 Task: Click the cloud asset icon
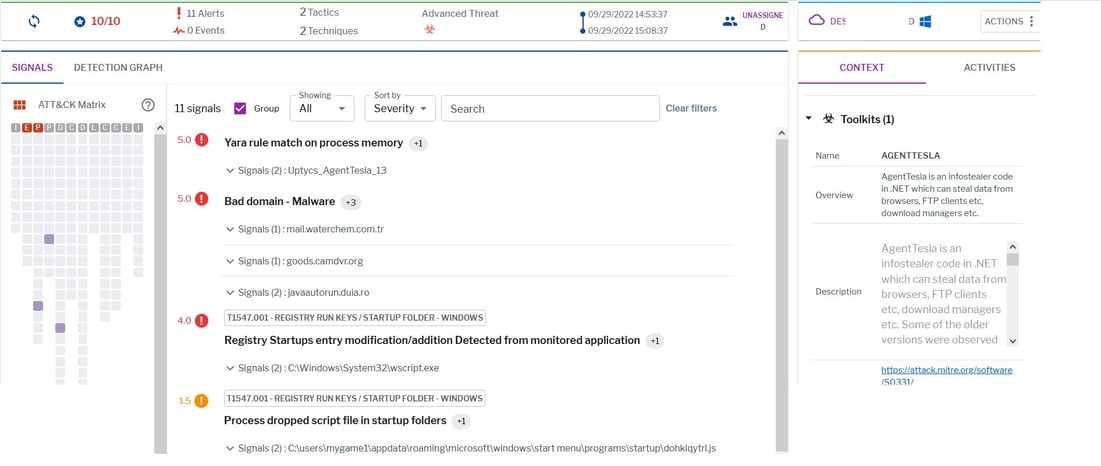816,20
